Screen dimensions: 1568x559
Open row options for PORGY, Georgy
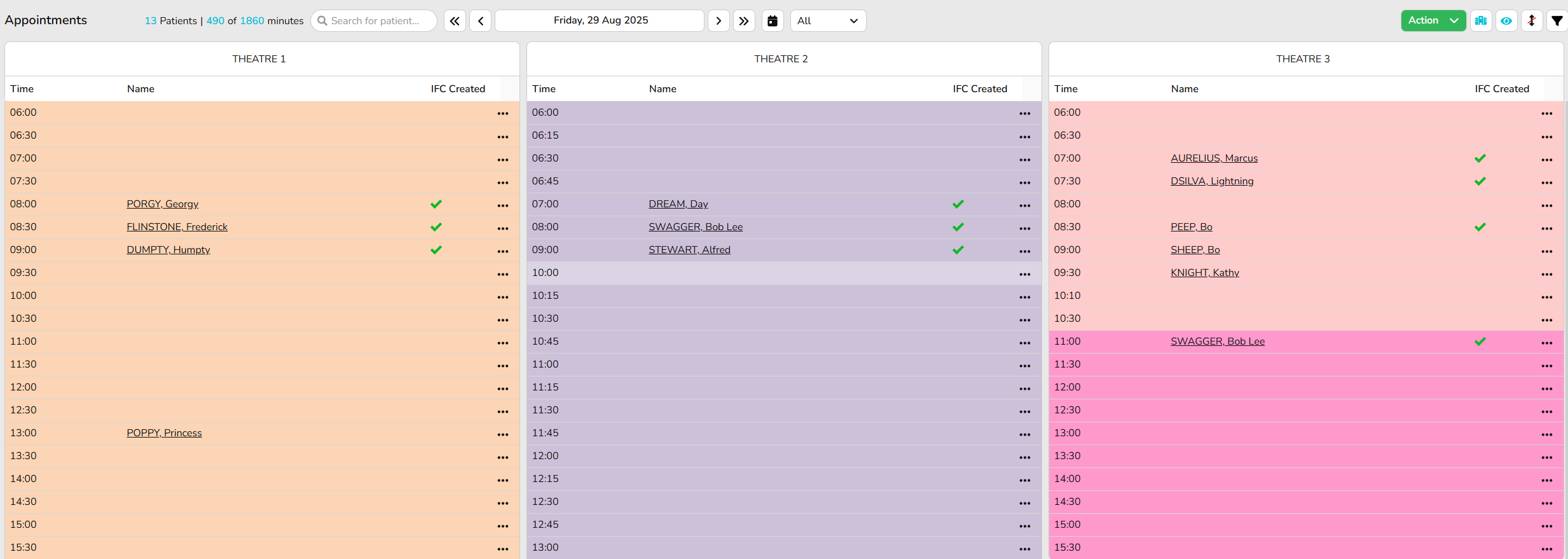503,205
